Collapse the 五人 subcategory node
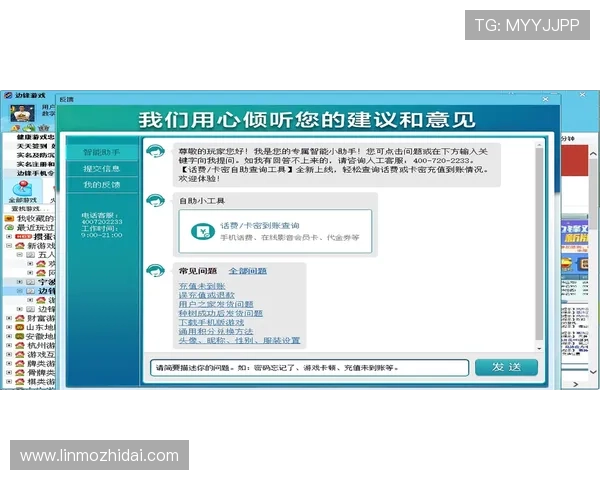The image size is (600, 480). pos(20,255)
